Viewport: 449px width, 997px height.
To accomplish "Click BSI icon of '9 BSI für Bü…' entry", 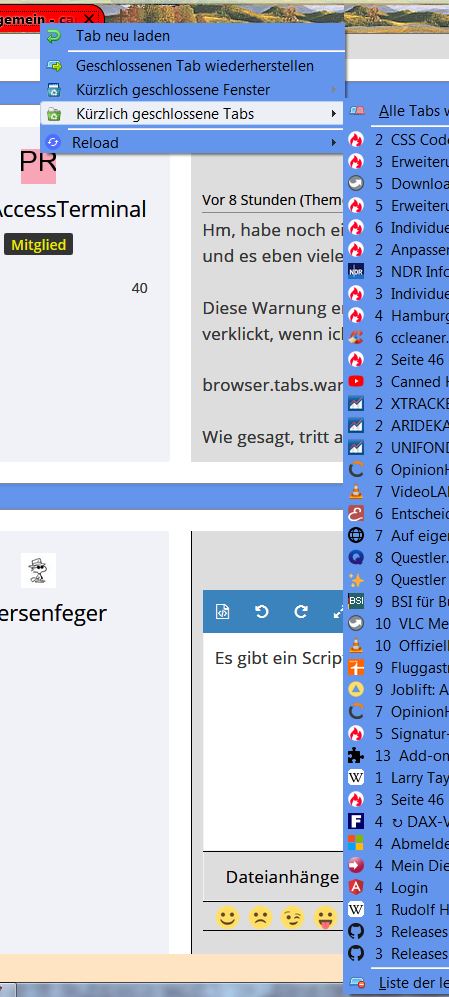I will click(356, 602).
